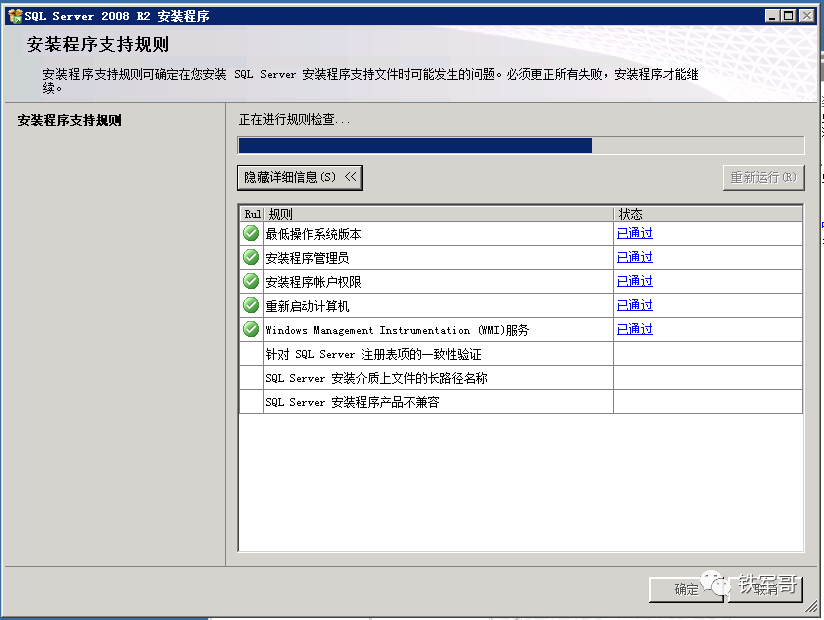Screen dimensions: 824x620
Task: Click the rule check progress bar
Action: [520, 145]
